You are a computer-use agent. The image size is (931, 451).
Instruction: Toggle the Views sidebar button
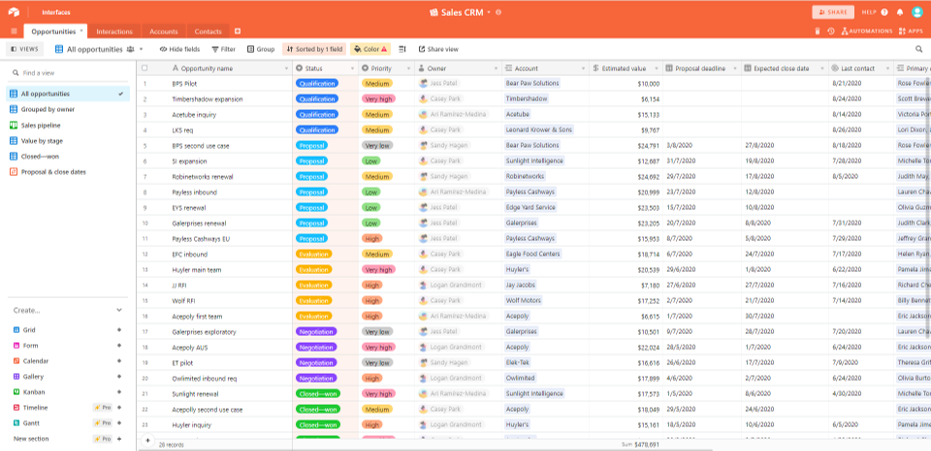(23, 49)
